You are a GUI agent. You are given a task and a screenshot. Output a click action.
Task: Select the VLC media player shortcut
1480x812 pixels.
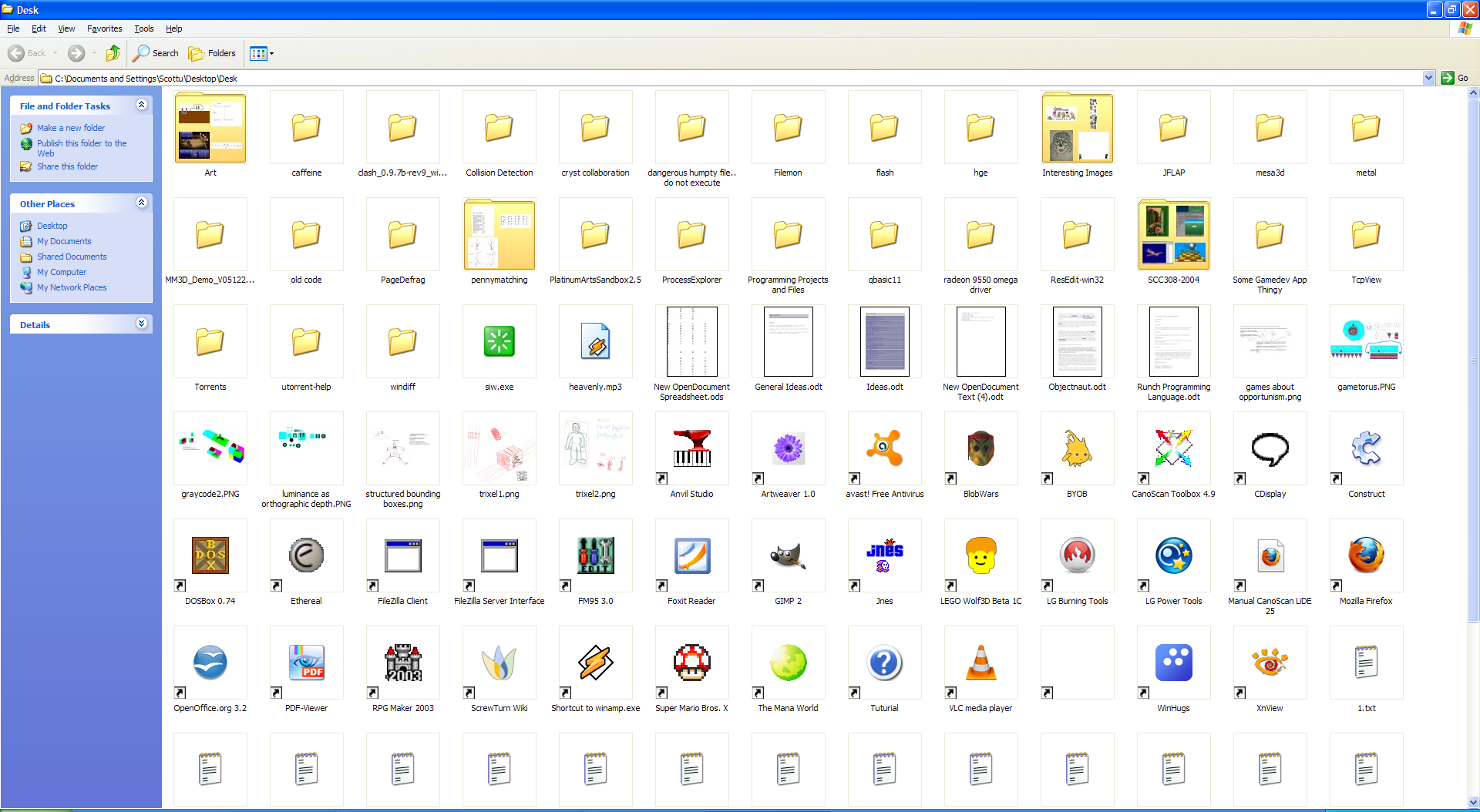[x=980, y=663]
